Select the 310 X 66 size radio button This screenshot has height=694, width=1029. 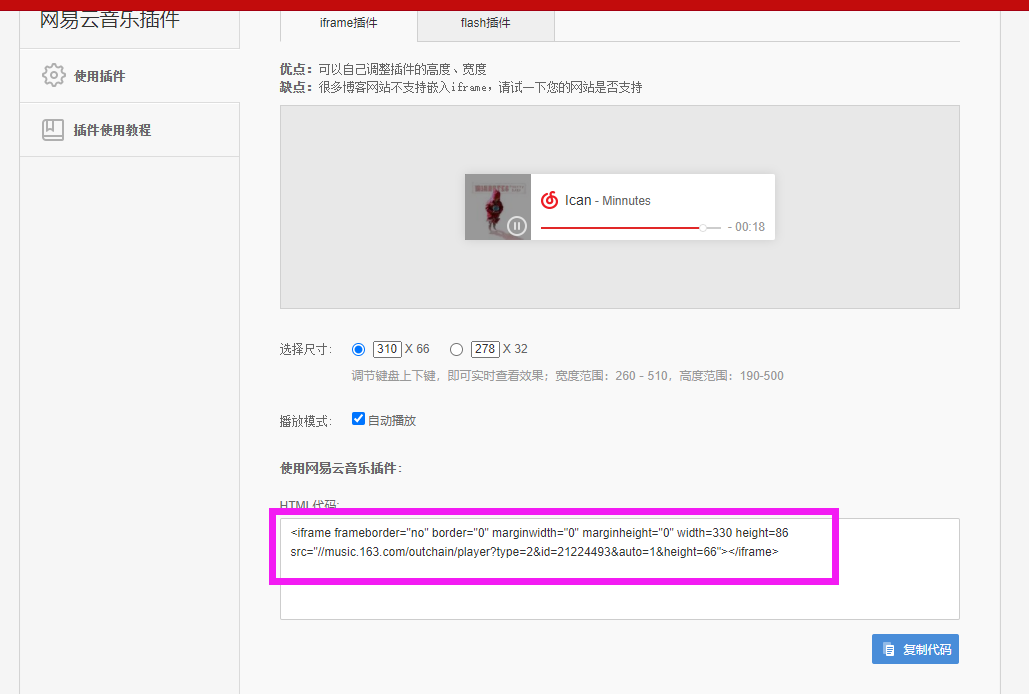click(x=358, y=350)
